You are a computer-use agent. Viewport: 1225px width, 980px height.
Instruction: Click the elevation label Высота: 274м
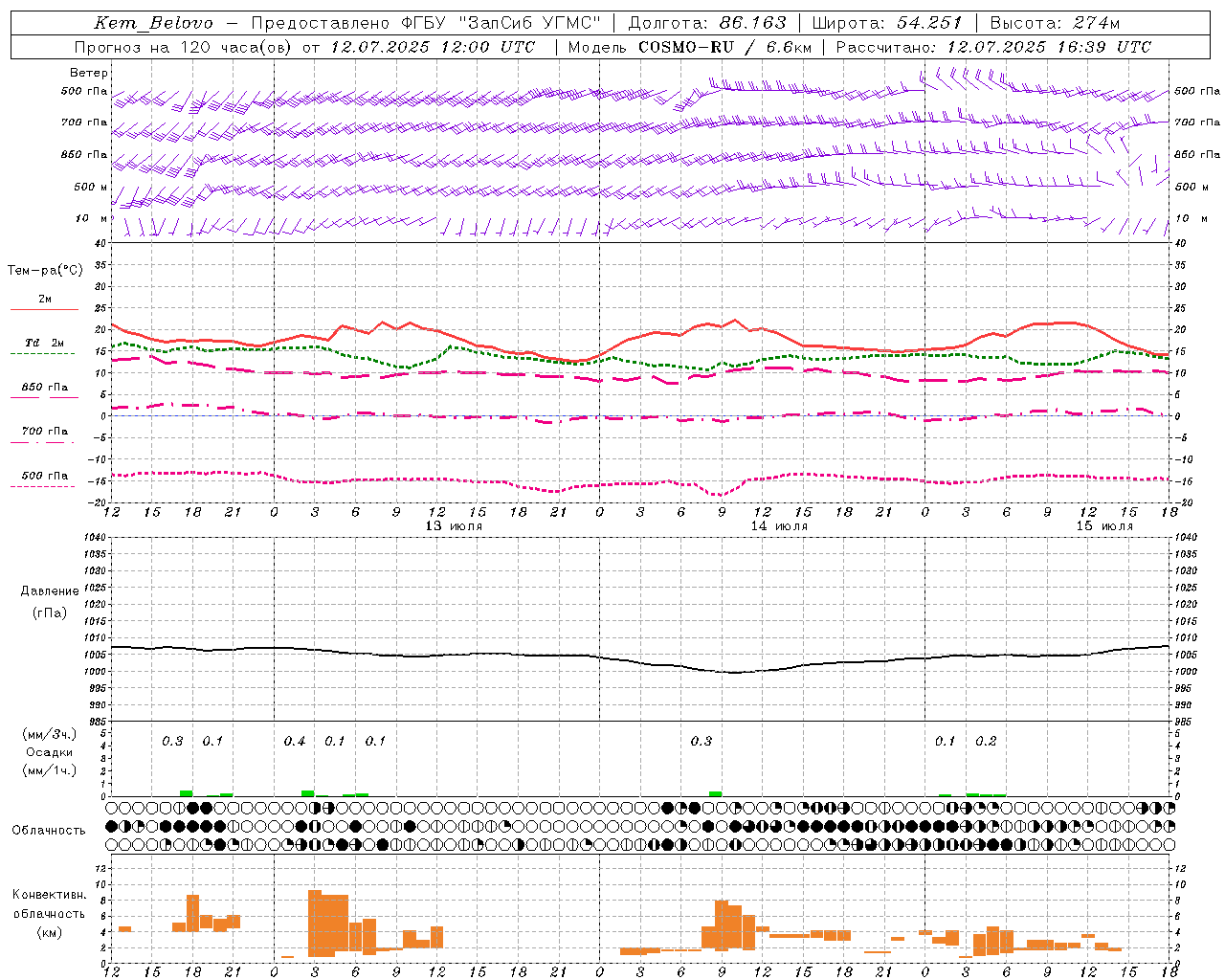(1056, 23)
